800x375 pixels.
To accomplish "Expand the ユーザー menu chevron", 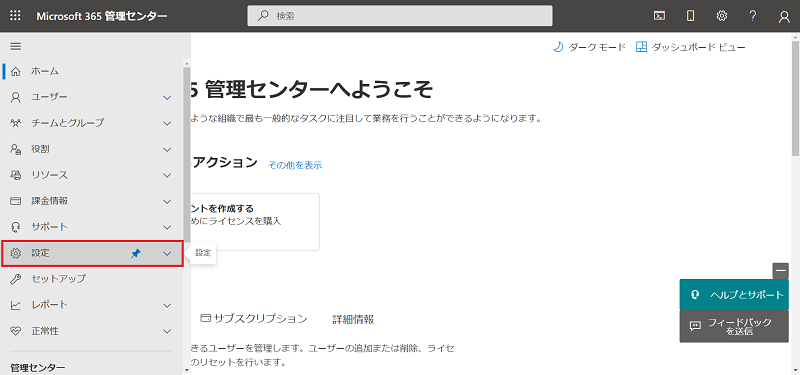I will tap(167, 97).
